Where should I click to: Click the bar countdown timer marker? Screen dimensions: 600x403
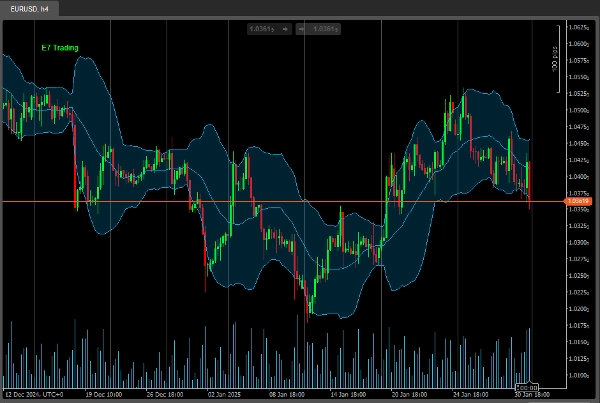pyautogui.click(x=527, y=387)
